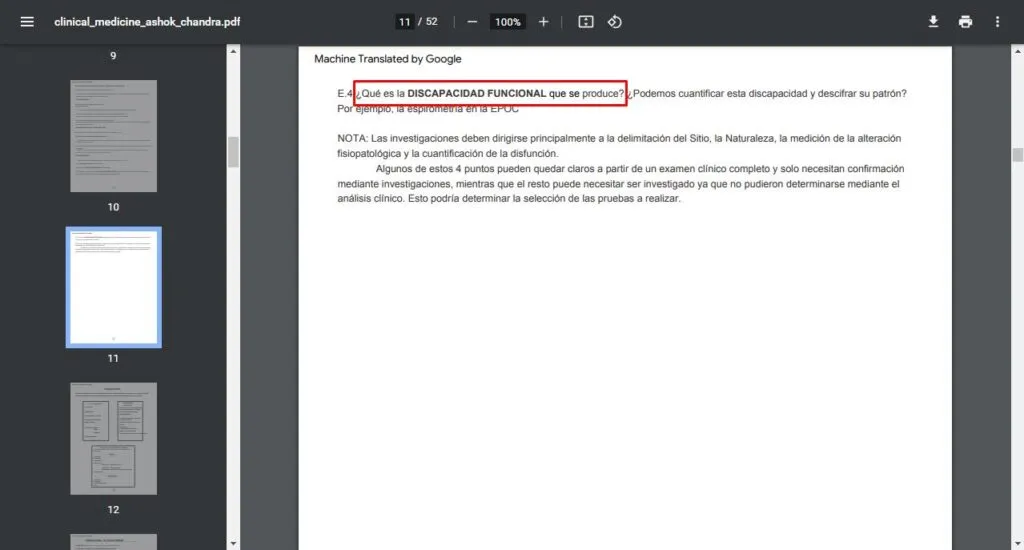Toggle the sidebar with the hamburger menu icon
The image size is (1024, 550).
click(x=27, y=22)
